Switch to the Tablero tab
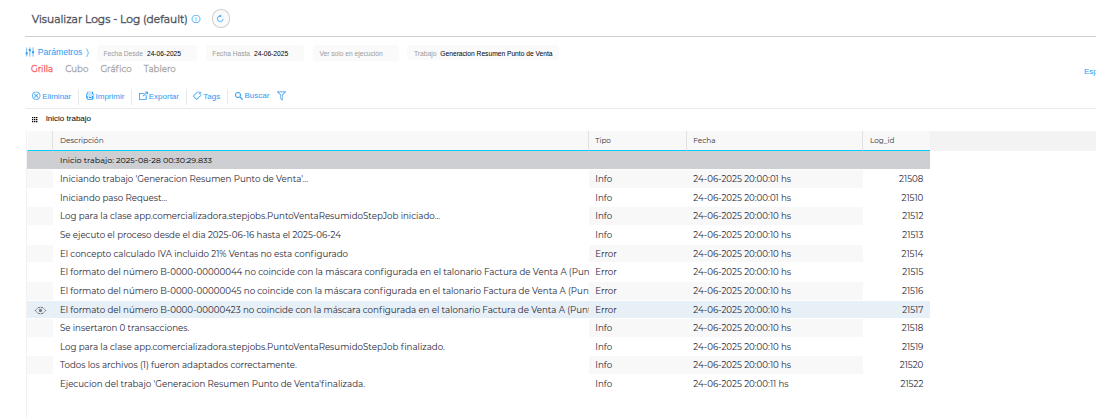 [x=159, y=69]
